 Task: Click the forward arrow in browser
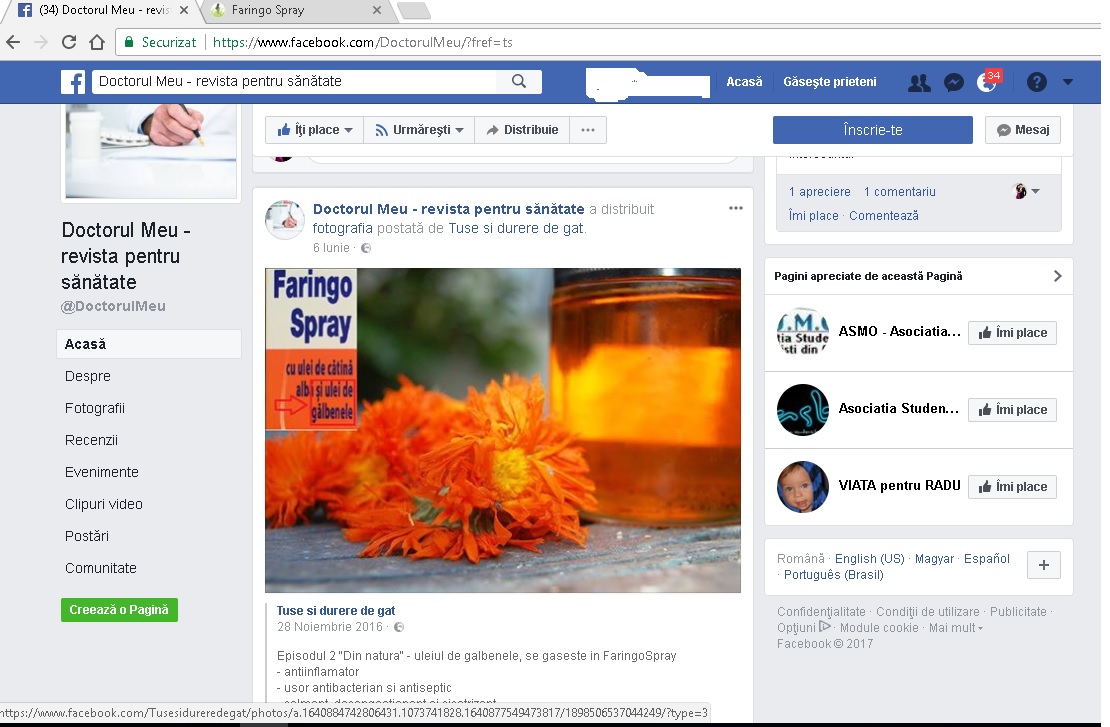pos(41,42)
